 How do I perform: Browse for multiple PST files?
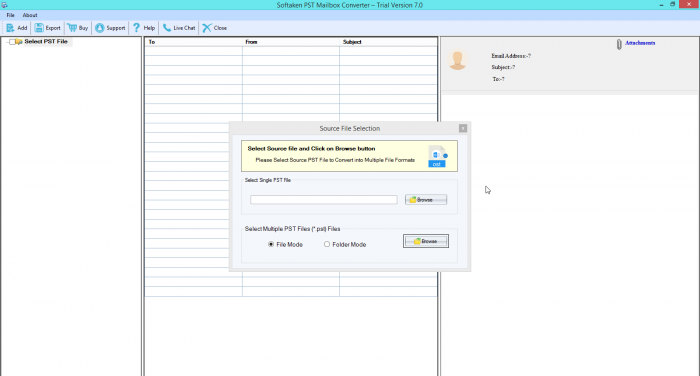[x=425, y=241]
